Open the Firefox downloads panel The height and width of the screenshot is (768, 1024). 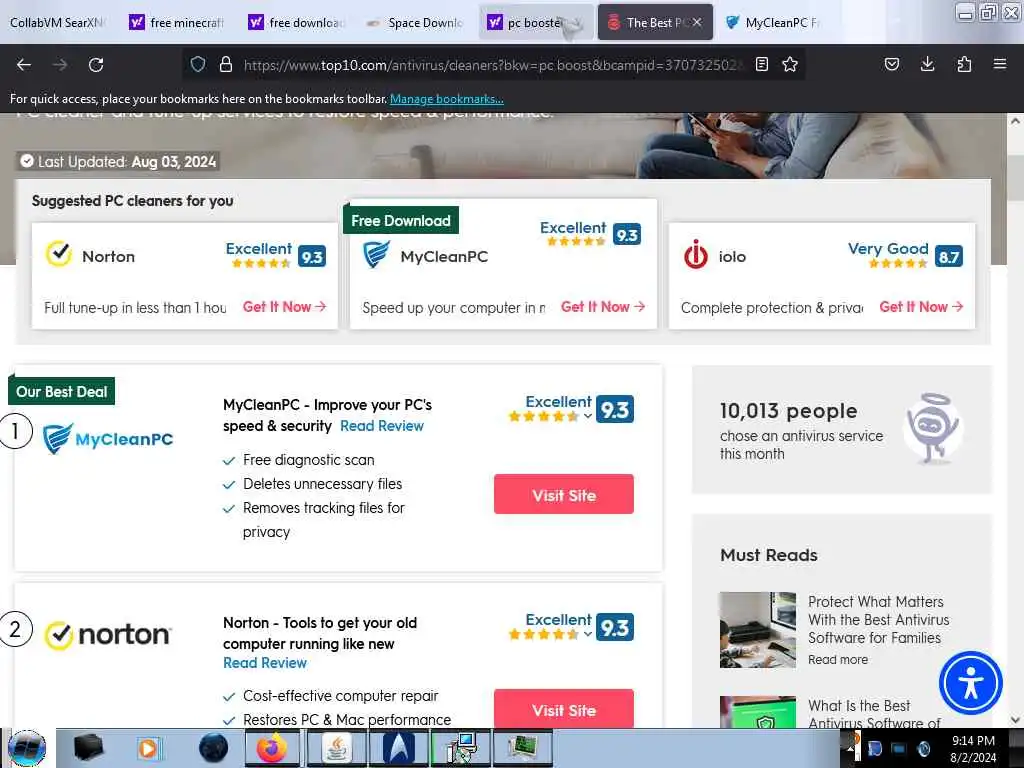tap(927, 64)
